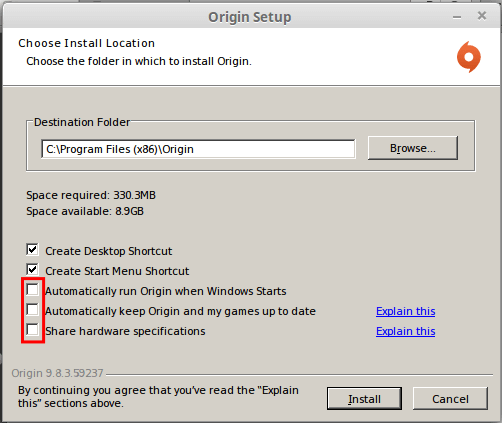Close the Origin Setup window
Viewport: 502px width, 423px height.
482,16
